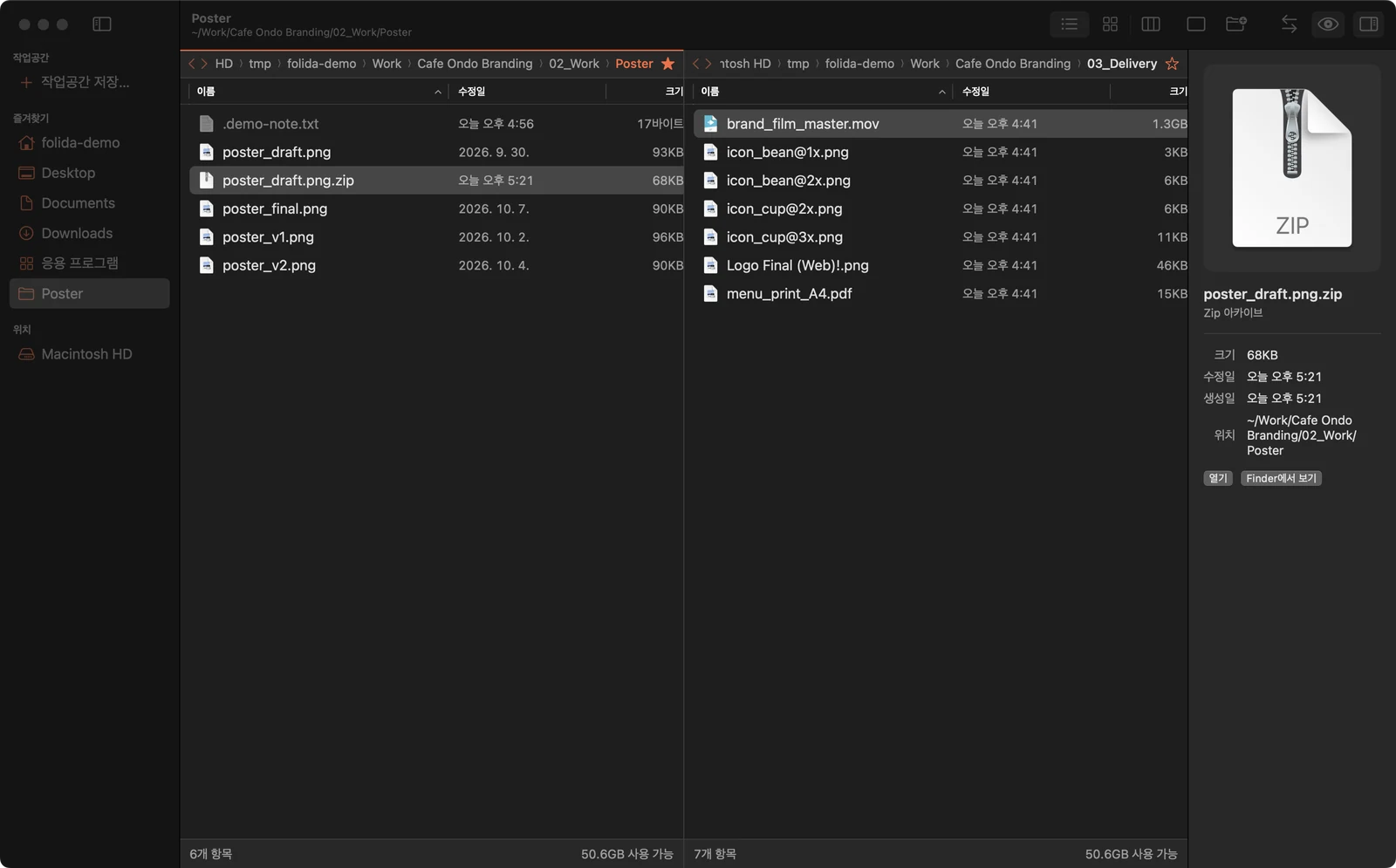
Task: Select the menu_print_A4.pdf file name
Action: pos(790,294)
